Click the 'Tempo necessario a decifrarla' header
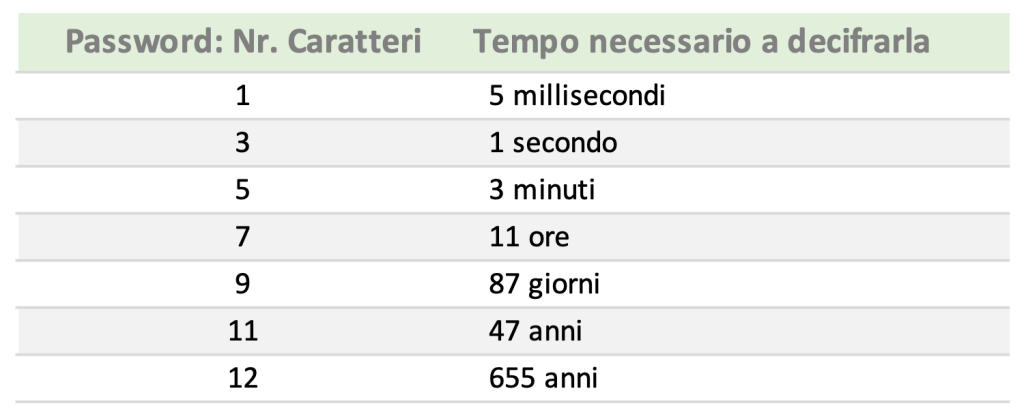 [x=701, y=42]
